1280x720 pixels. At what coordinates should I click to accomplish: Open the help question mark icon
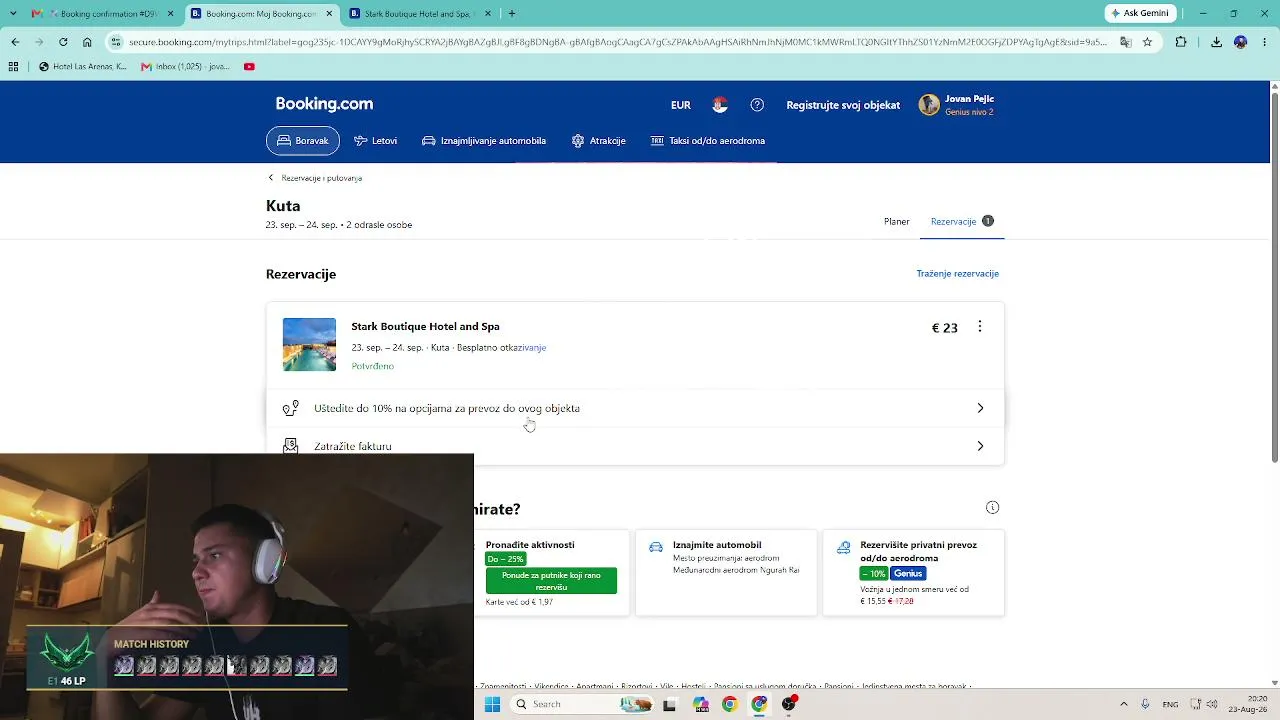tap(757, 105)
